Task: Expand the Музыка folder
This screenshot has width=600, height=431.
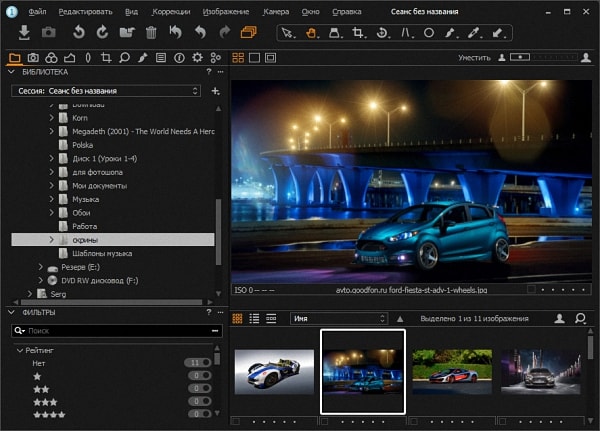Action: click(x=52, y=199)
